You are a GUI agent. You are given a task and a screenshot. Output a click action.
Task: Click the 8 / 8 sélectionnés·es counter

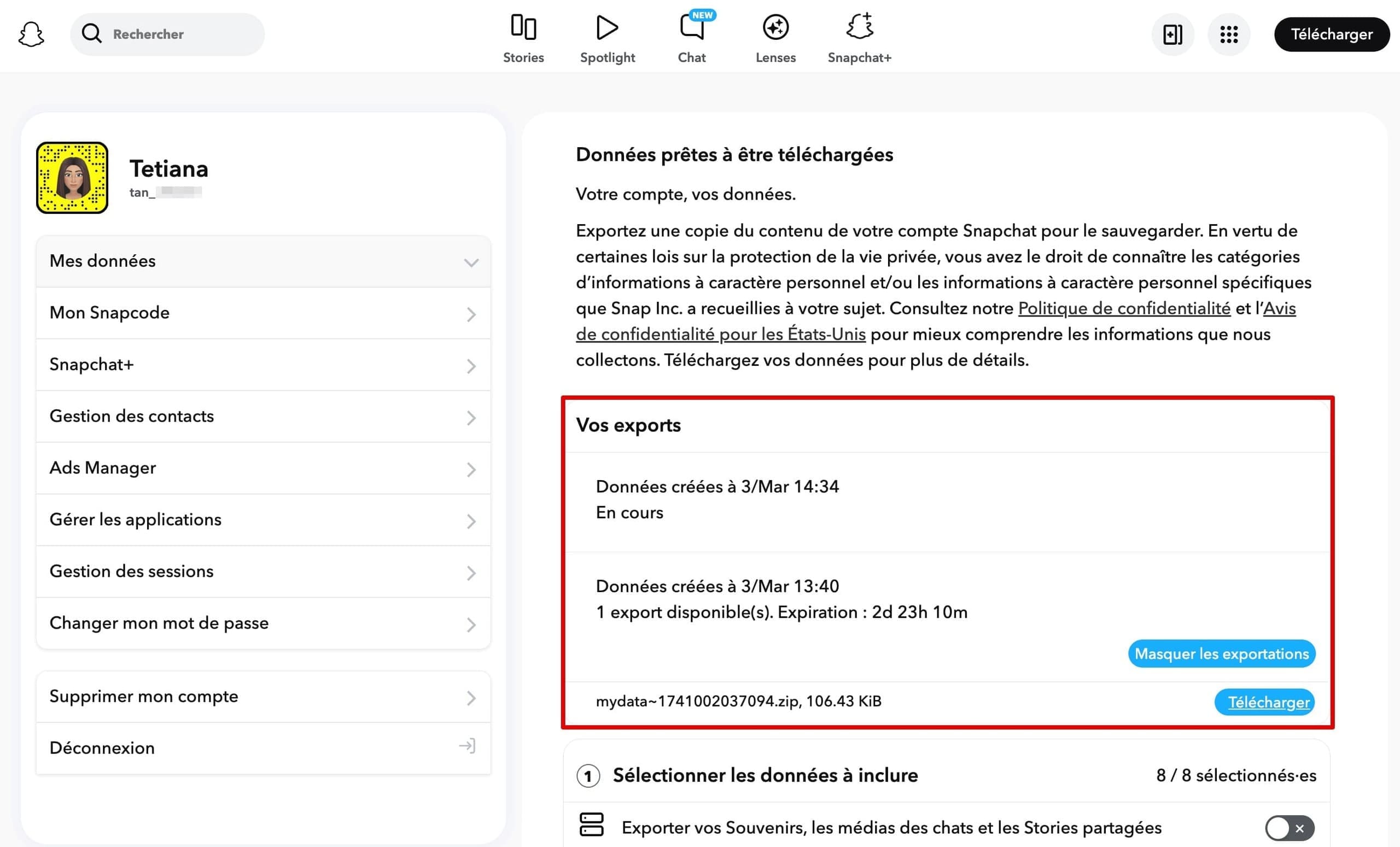click(x=1236, y=775)
